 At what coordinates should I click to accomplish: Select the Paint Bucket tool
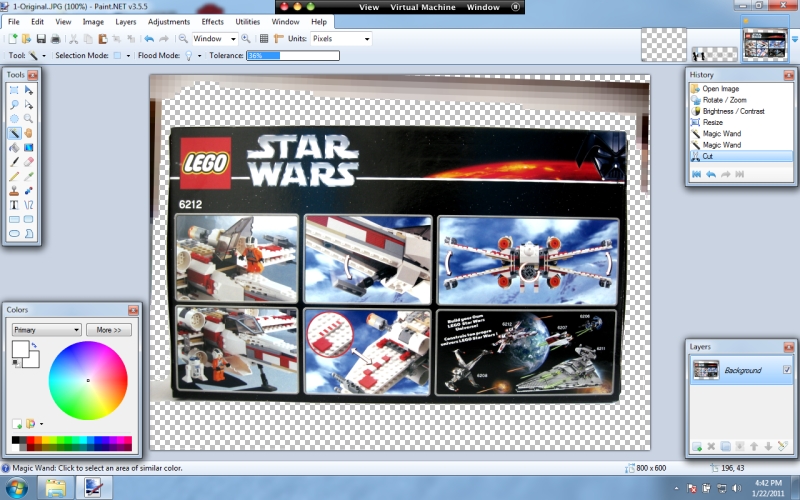click(14, 147)
